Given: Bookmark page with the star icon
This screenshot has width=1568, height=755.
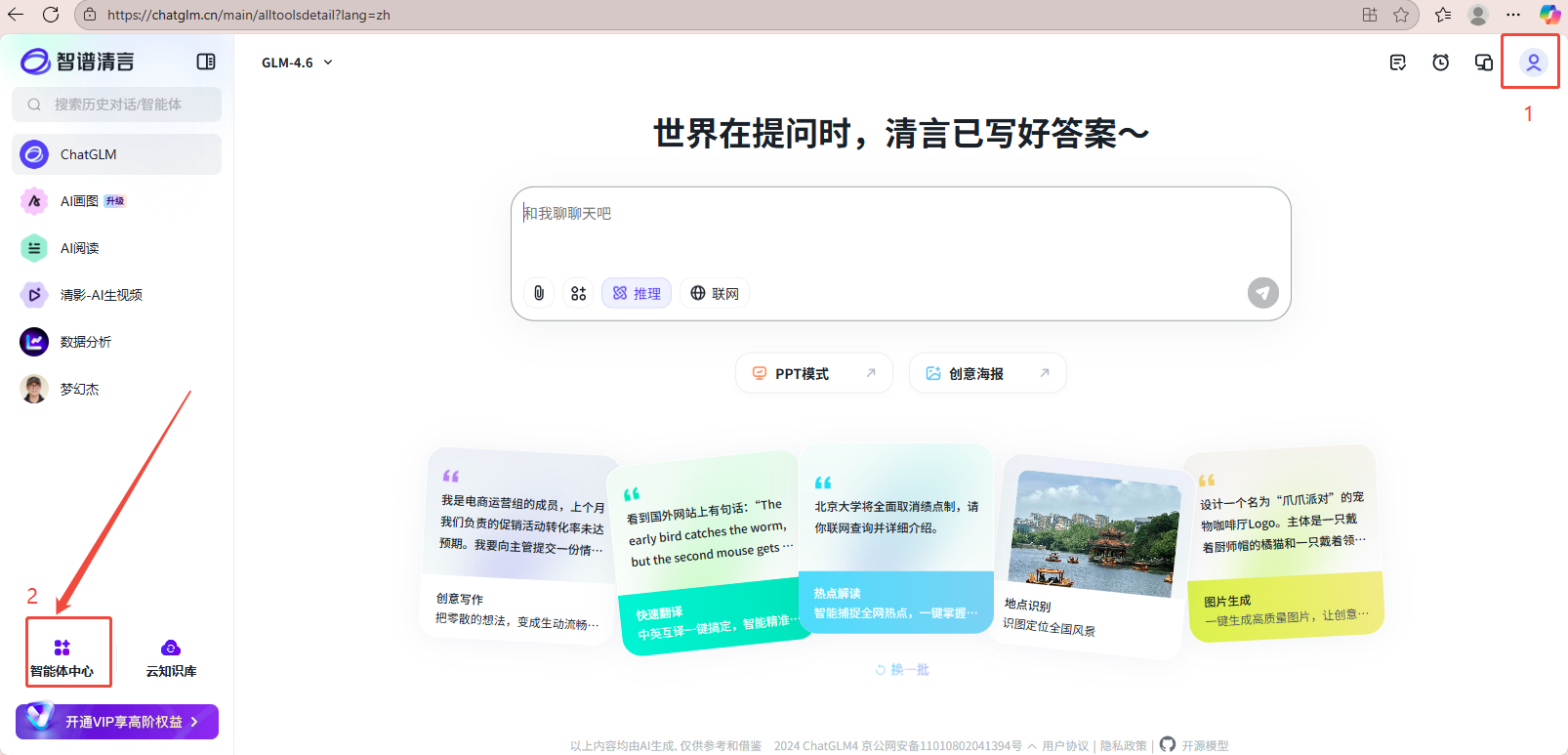Looking at the screenshot, I should tap(1401, 15).
